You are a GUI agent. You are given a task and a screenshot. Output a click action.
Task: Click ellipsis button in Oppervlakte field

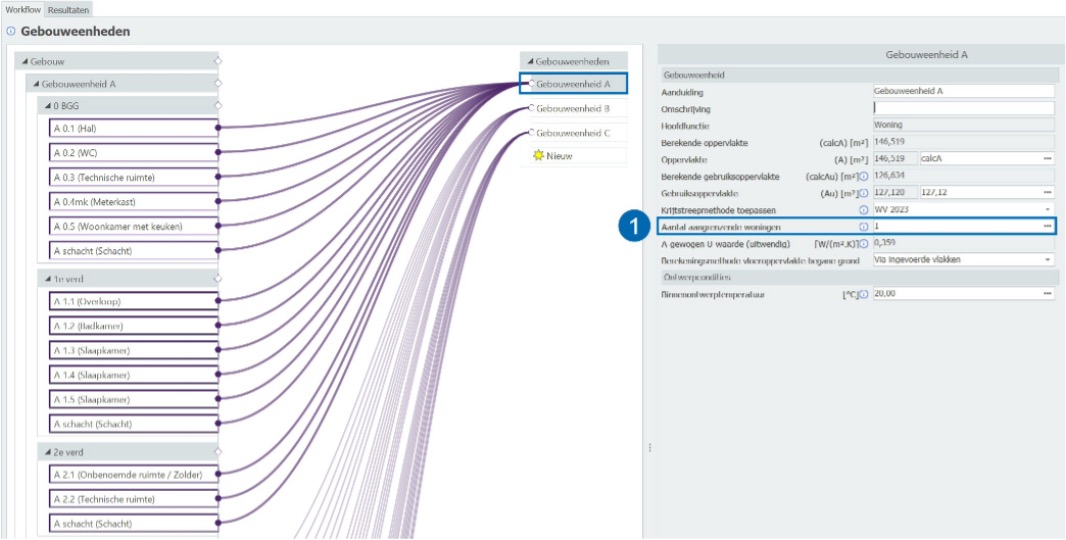tap(1047, 159)
